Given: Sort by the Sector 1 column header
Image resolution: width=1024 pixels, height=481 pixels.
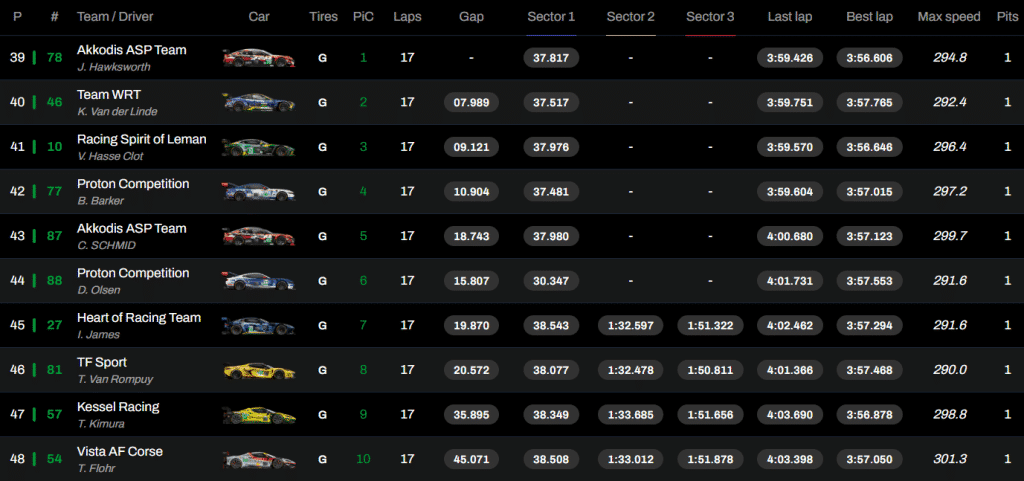Looking at the screenshot, I should coord(551,17).
